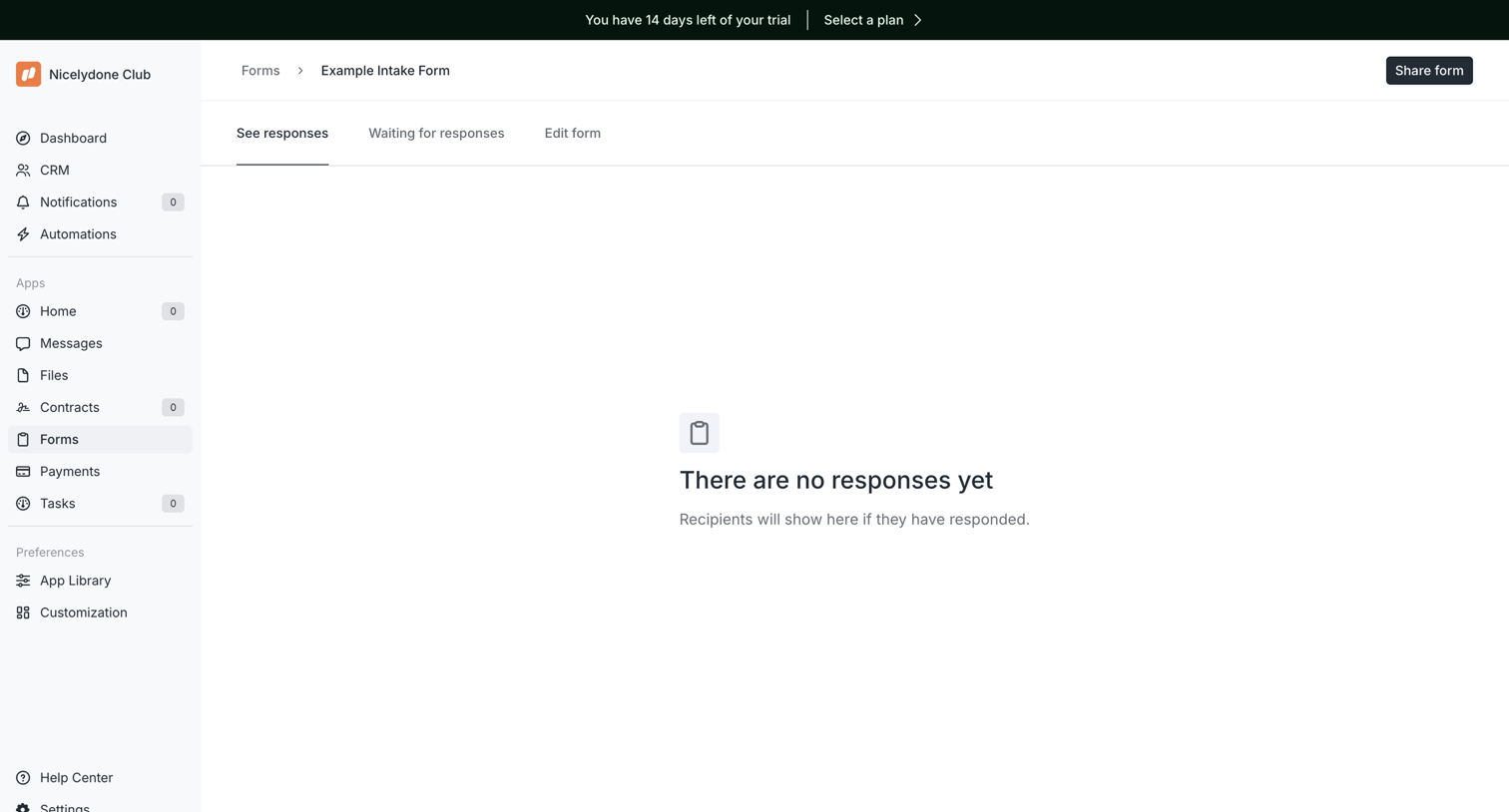
Task: Navigate to Forms in the breadcrumb
Action: [260, 71]
